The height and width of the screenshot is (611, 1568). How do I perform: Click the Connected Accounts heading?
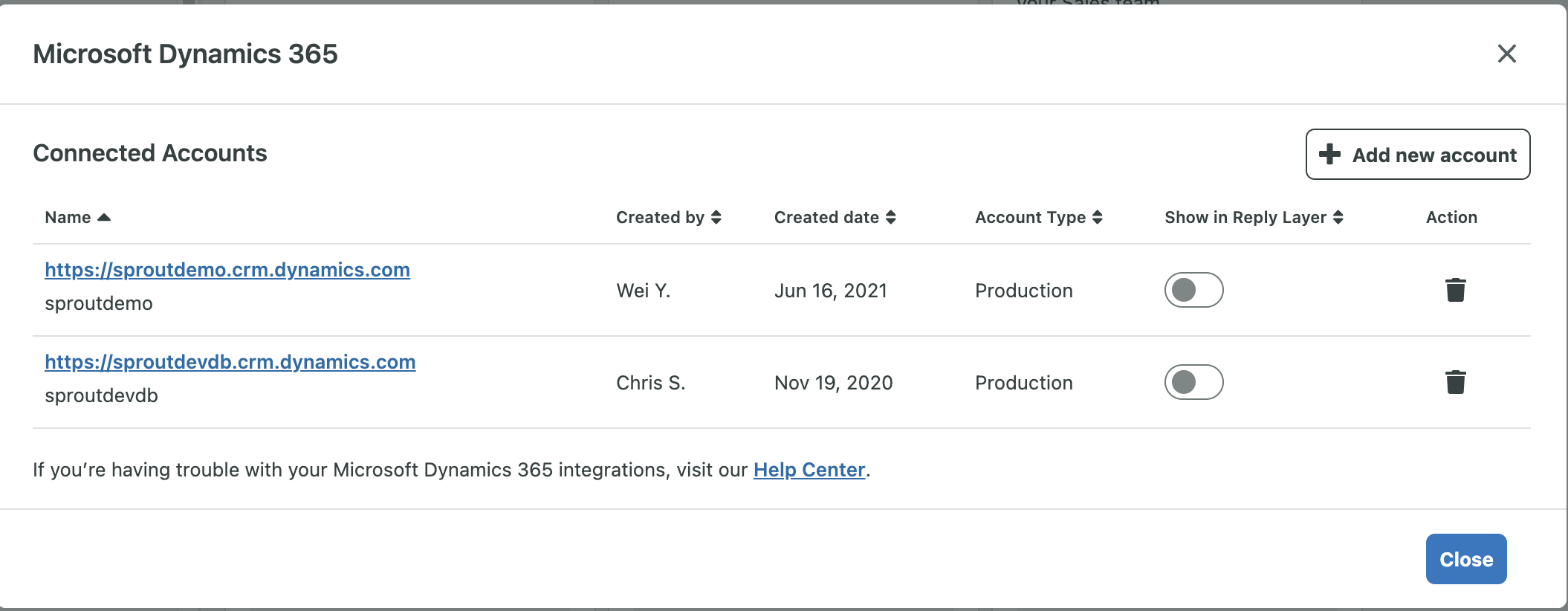(x=150, y=153)
